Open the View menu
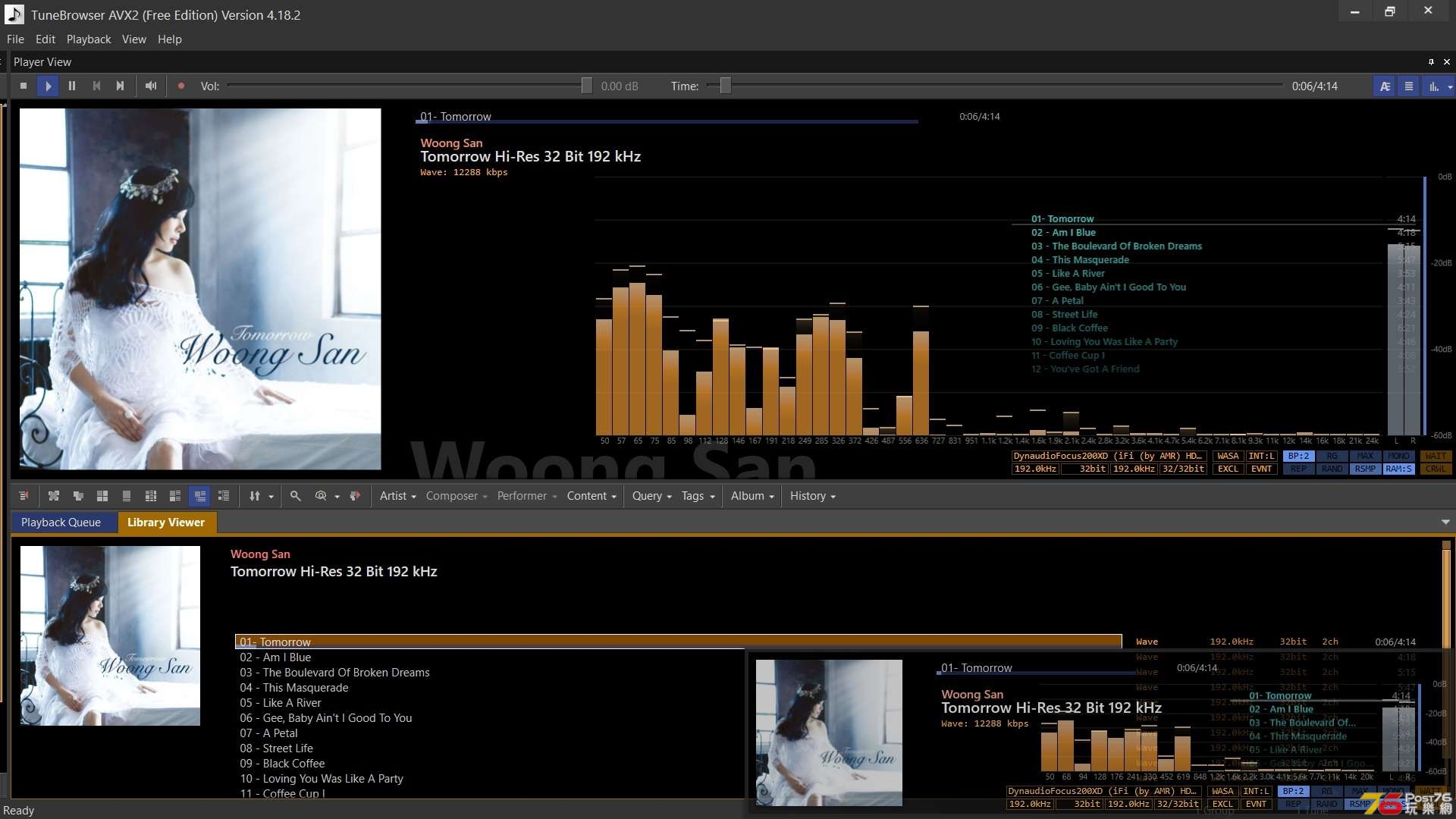 tap(134, 39)
